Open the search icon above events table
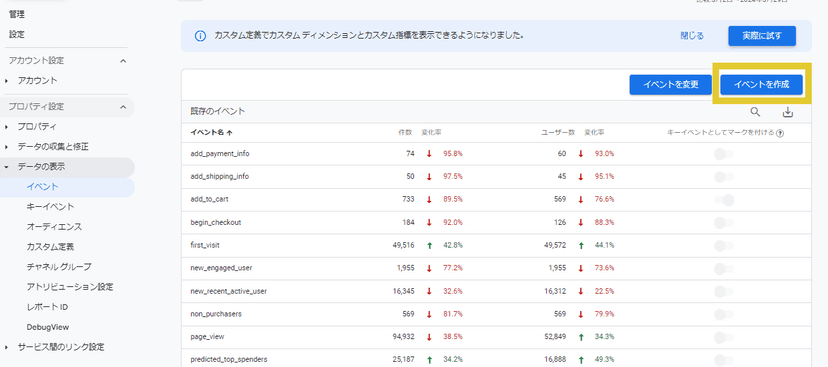The width and height of the screenshot is (828, 367). (x=756, y=112)
